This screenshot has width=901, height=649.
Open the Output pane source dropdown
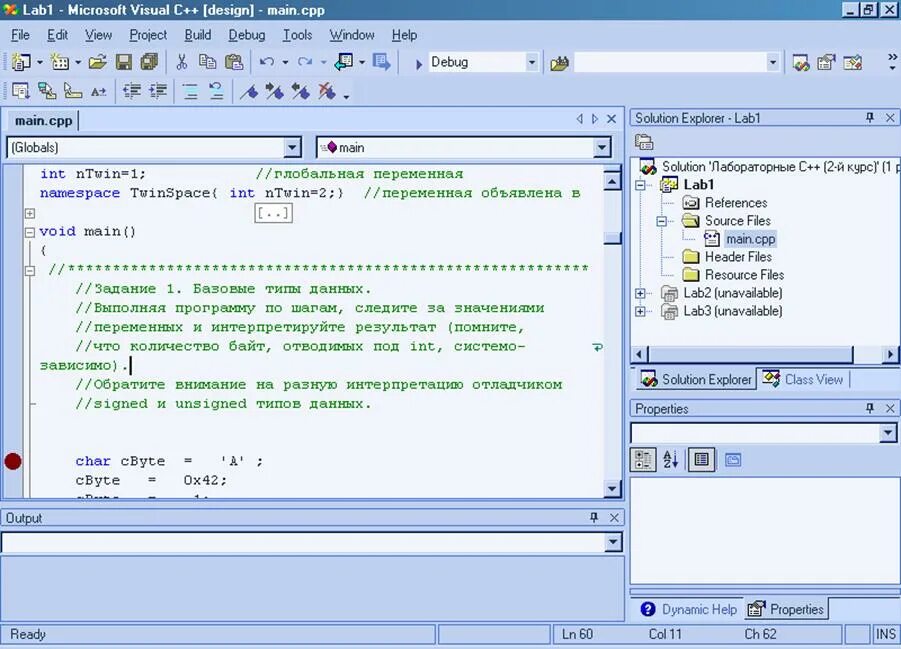point(613,542)
